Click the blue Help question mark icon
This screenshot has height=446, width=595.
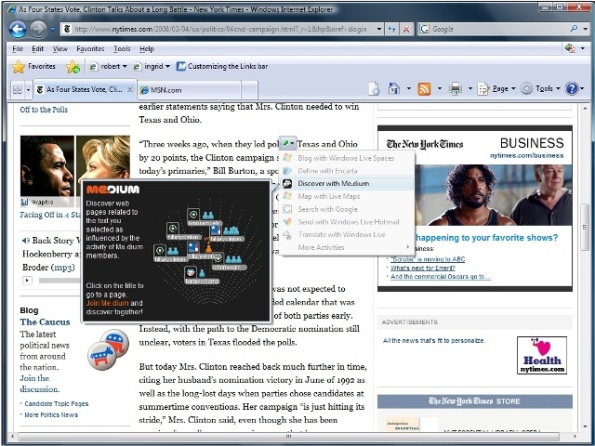click(x=571, y=89)
